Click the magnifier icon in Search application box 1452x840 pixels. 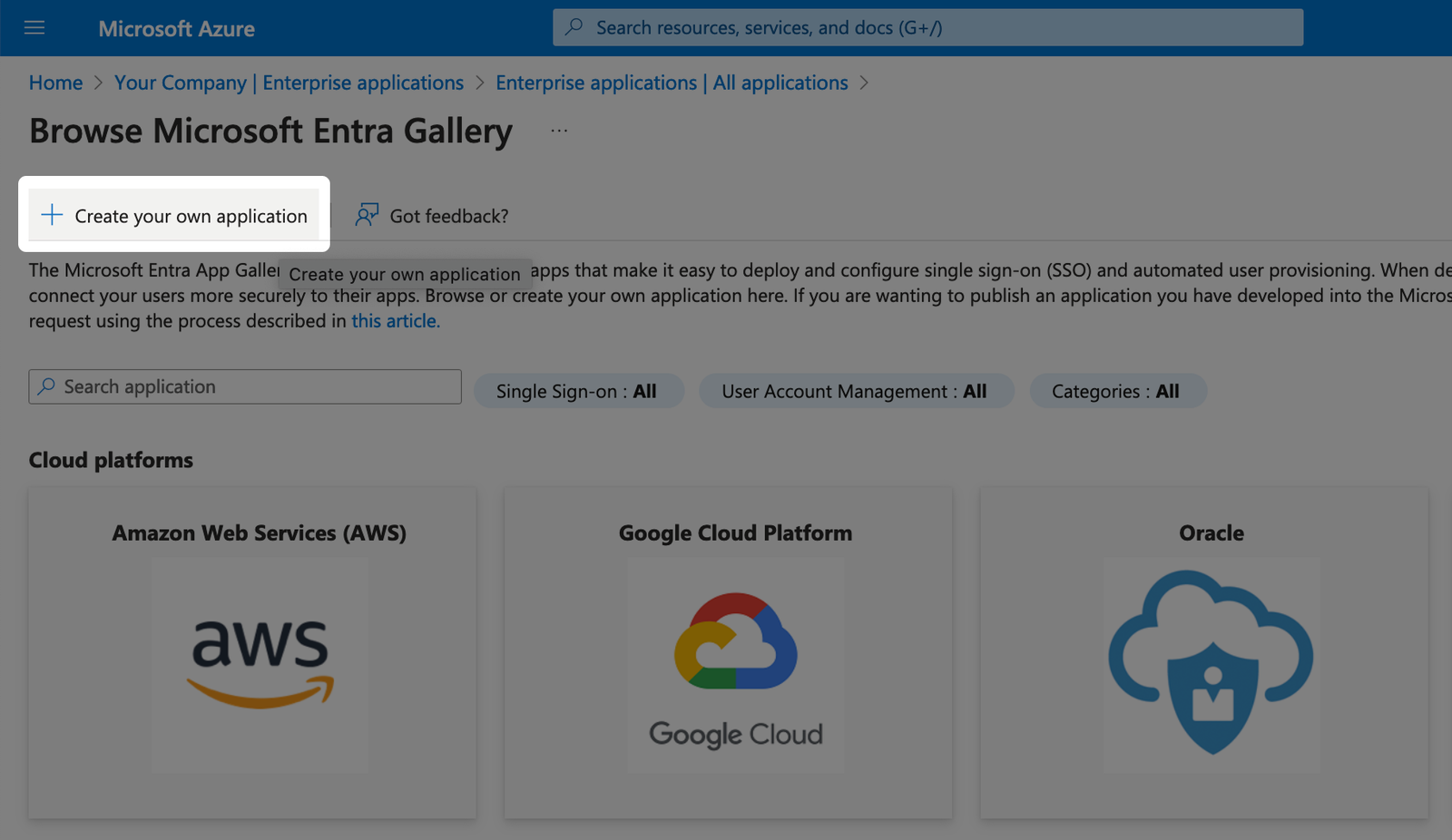47,386
